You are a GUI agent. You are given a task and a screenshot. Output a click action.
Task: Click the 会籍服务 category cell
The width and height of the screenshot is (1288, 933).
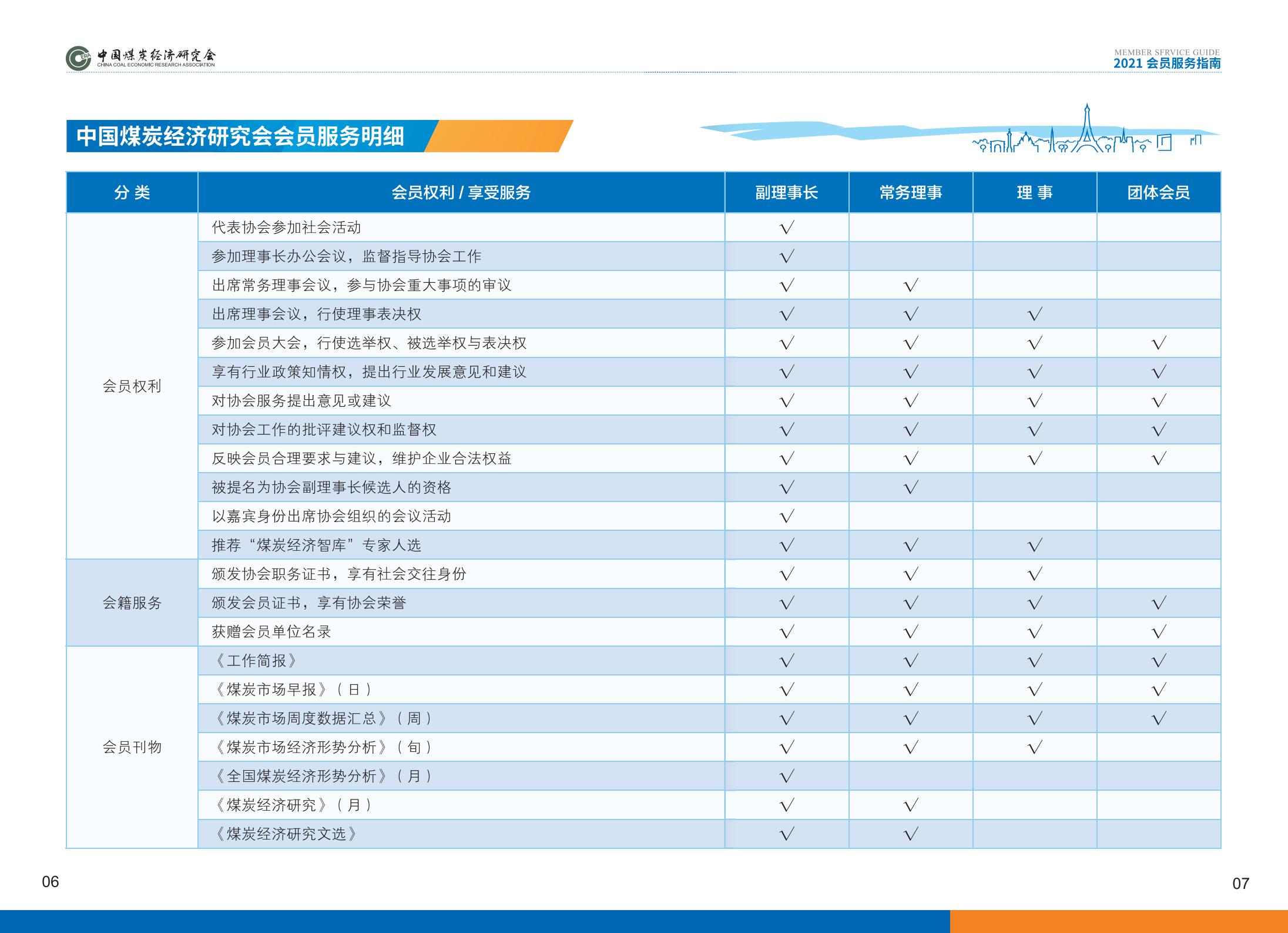(132, 603)
